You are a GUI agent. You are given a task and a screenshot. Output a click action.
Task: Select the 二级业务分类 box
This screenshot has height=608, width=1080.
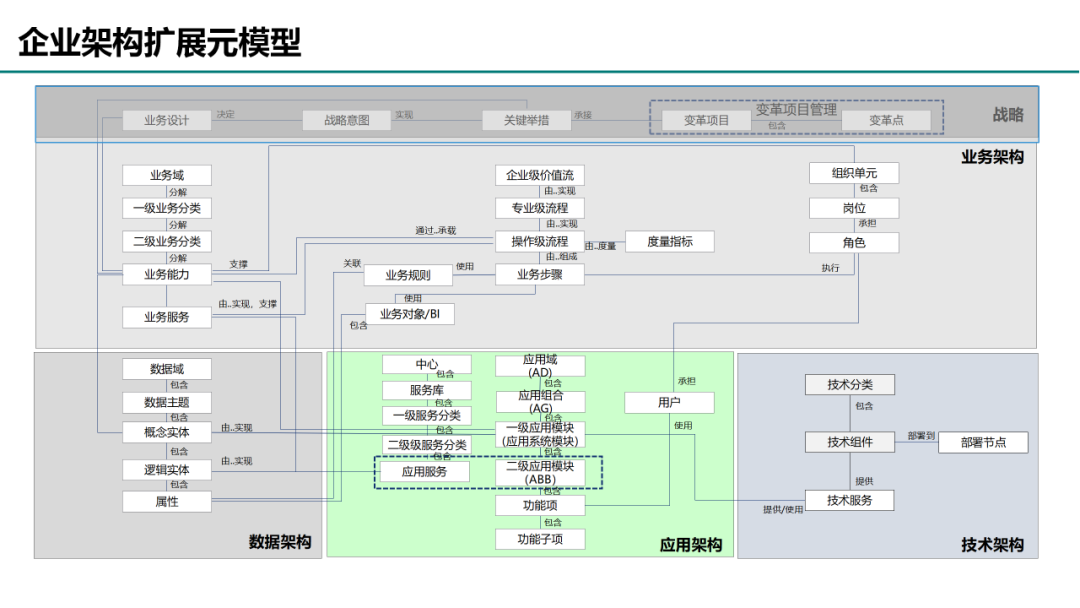[167, 241]
